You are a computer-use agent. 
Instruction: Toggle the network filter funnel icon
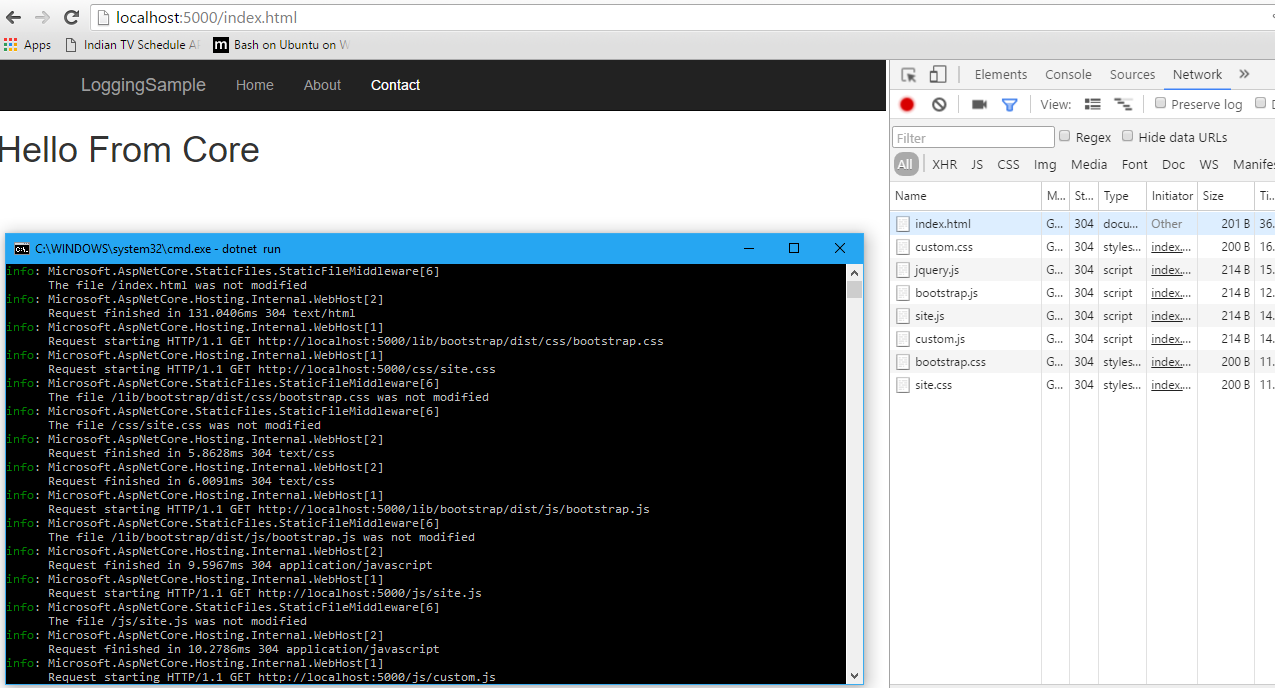point(1010,104)
